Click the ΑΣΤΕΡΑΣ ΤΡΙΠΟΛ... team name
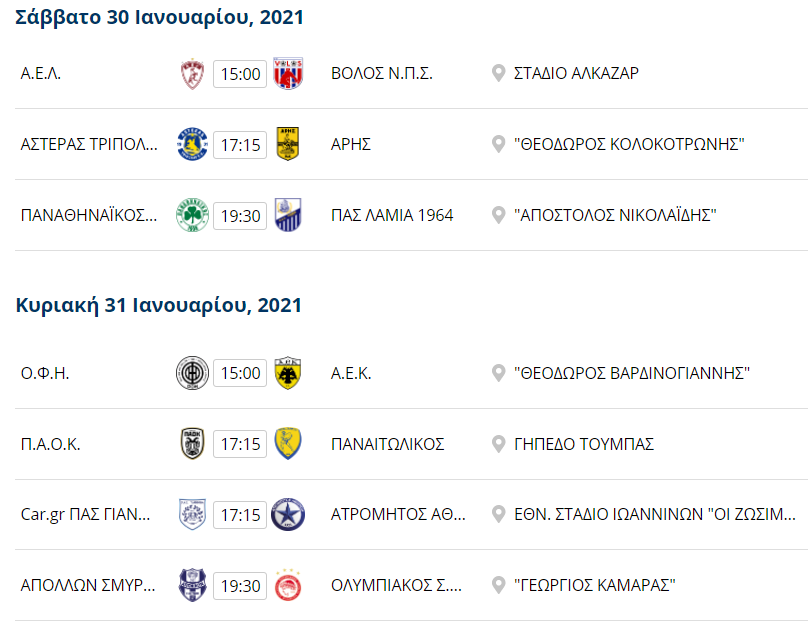808x627 pixels. pyautogui.click(x=89, y=145)
